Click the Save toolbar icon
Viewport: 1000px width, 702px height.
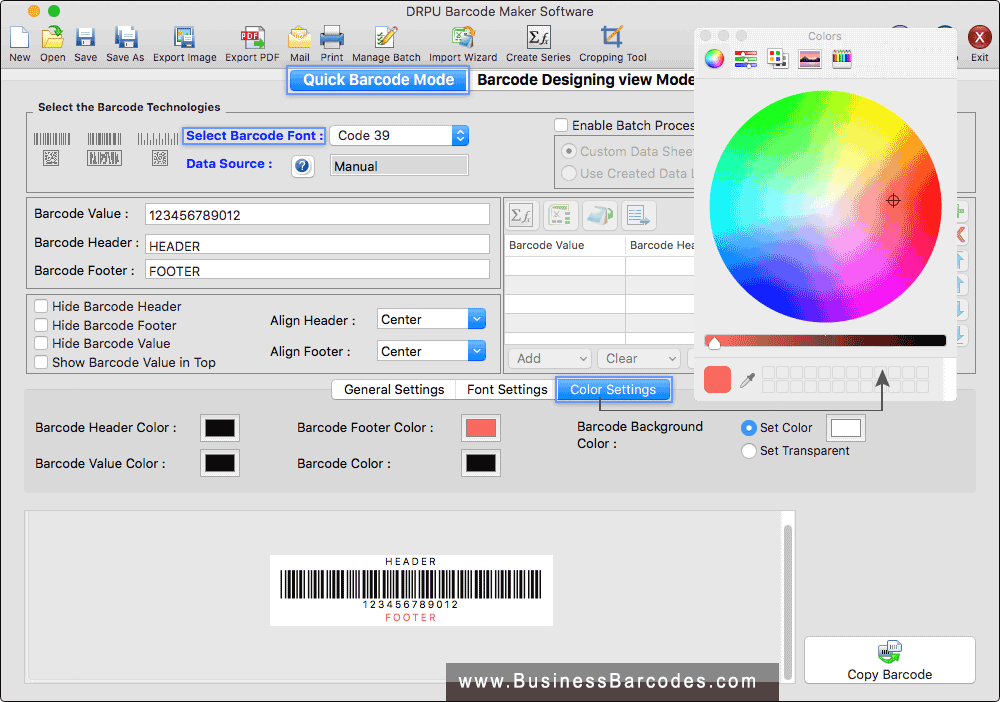(85, 38)
